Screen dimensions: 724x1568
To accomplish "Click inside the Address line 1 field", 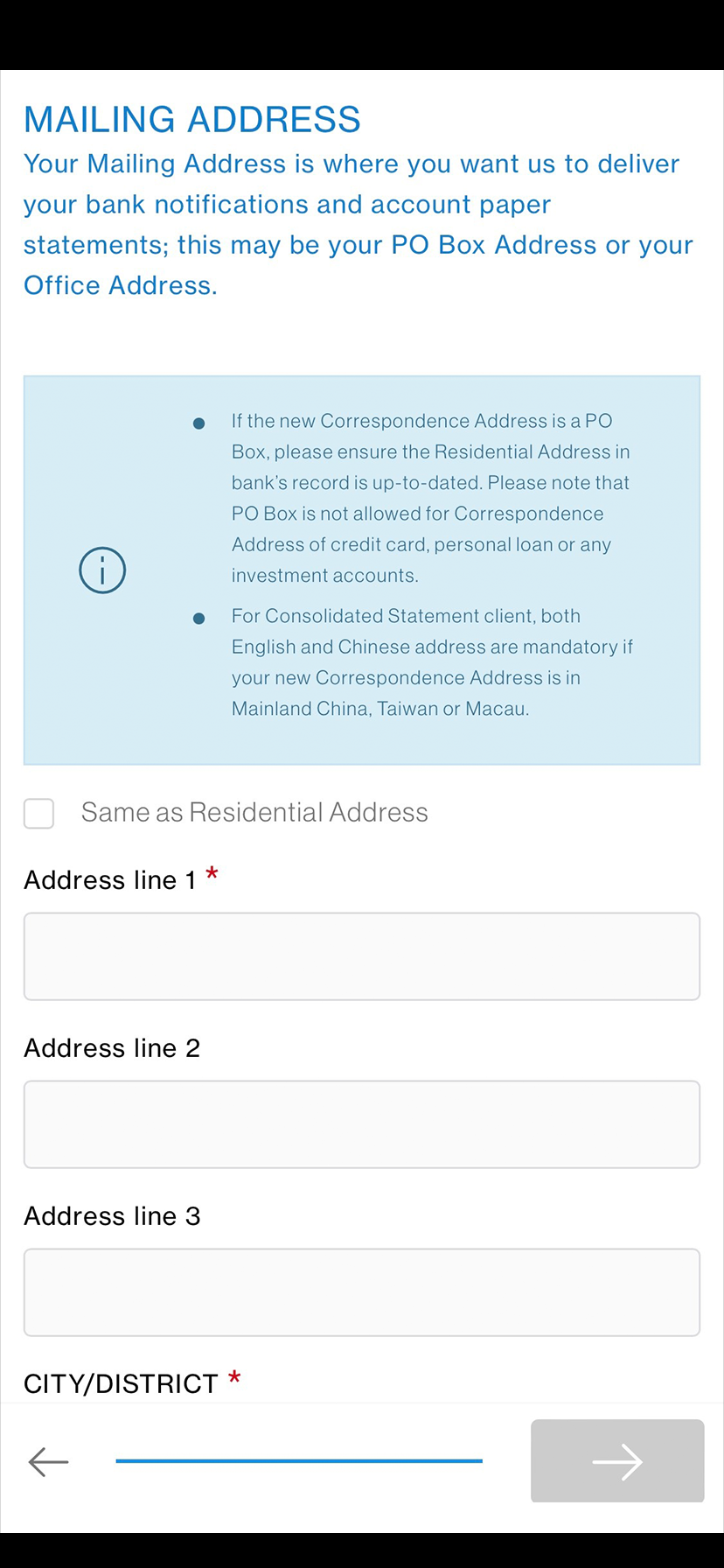I will pos(361,956).
